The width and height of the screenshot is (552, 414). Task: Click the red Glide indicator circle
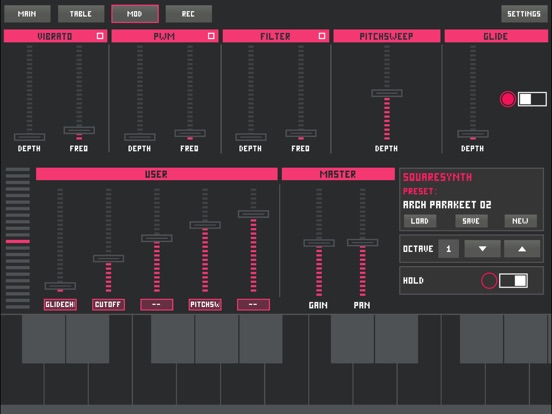click(508, 99)
